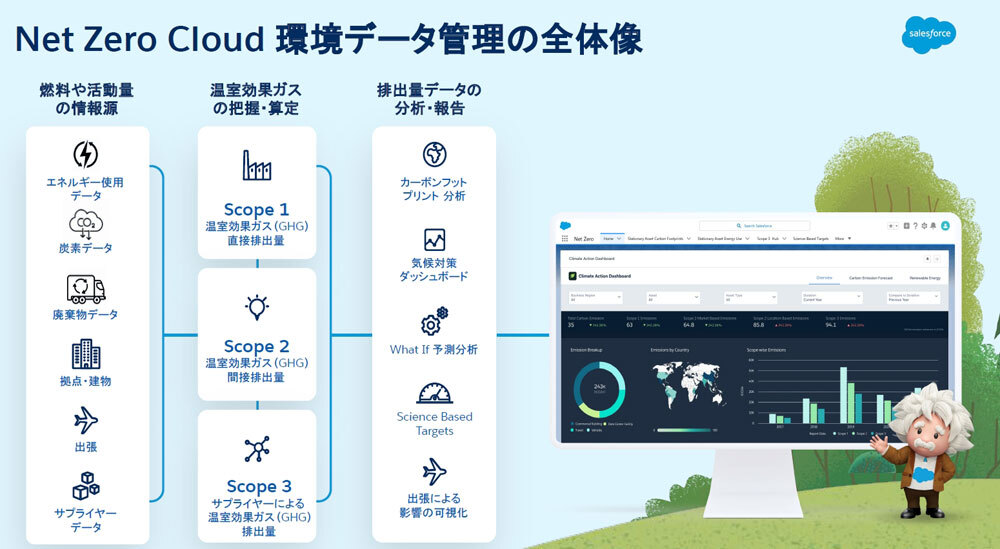This screenshot has width=1000, height=549.
Task: Click the CO2 carbon data cloud icon
Action: (x=85, y=223)
